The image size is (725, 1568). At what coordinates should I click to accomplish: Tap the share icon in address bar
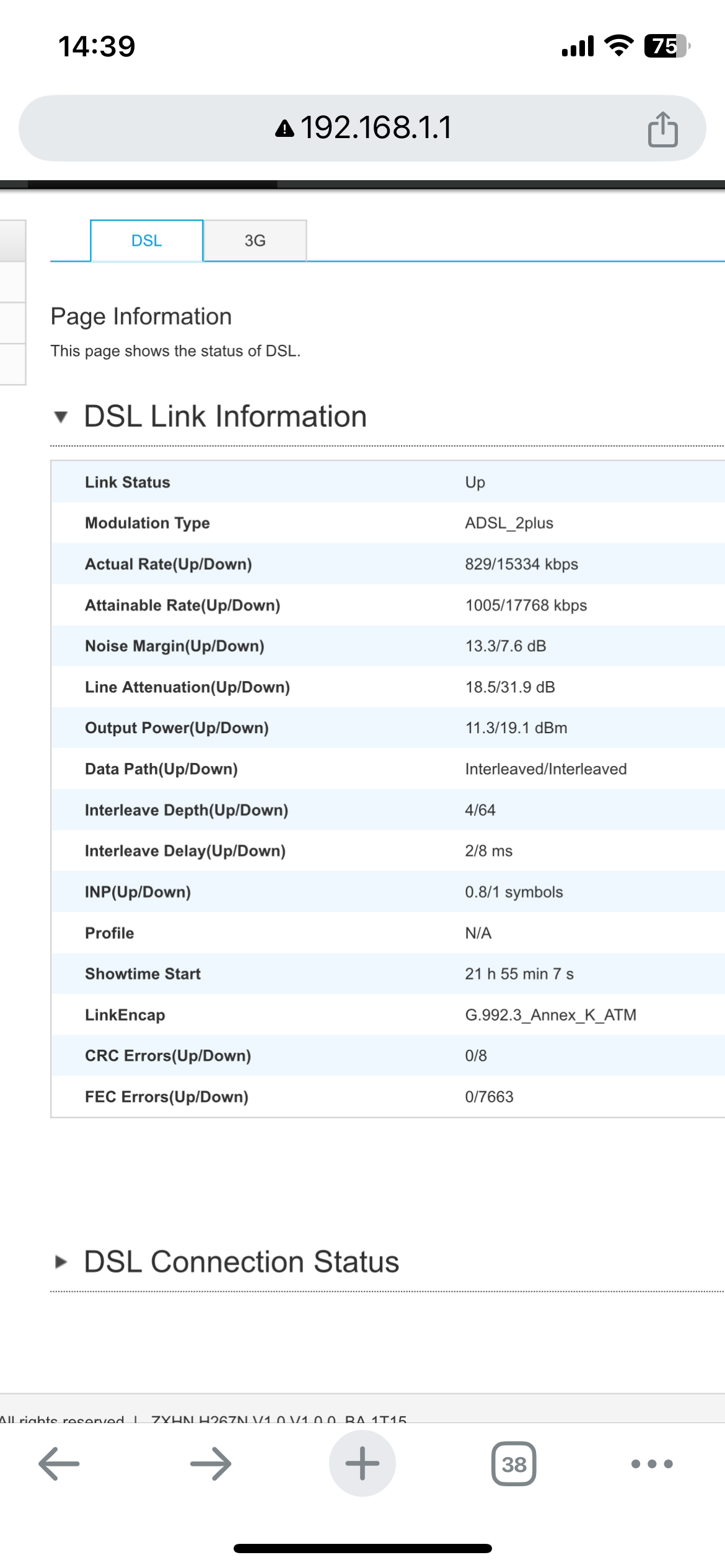click(x=662, y=129)
